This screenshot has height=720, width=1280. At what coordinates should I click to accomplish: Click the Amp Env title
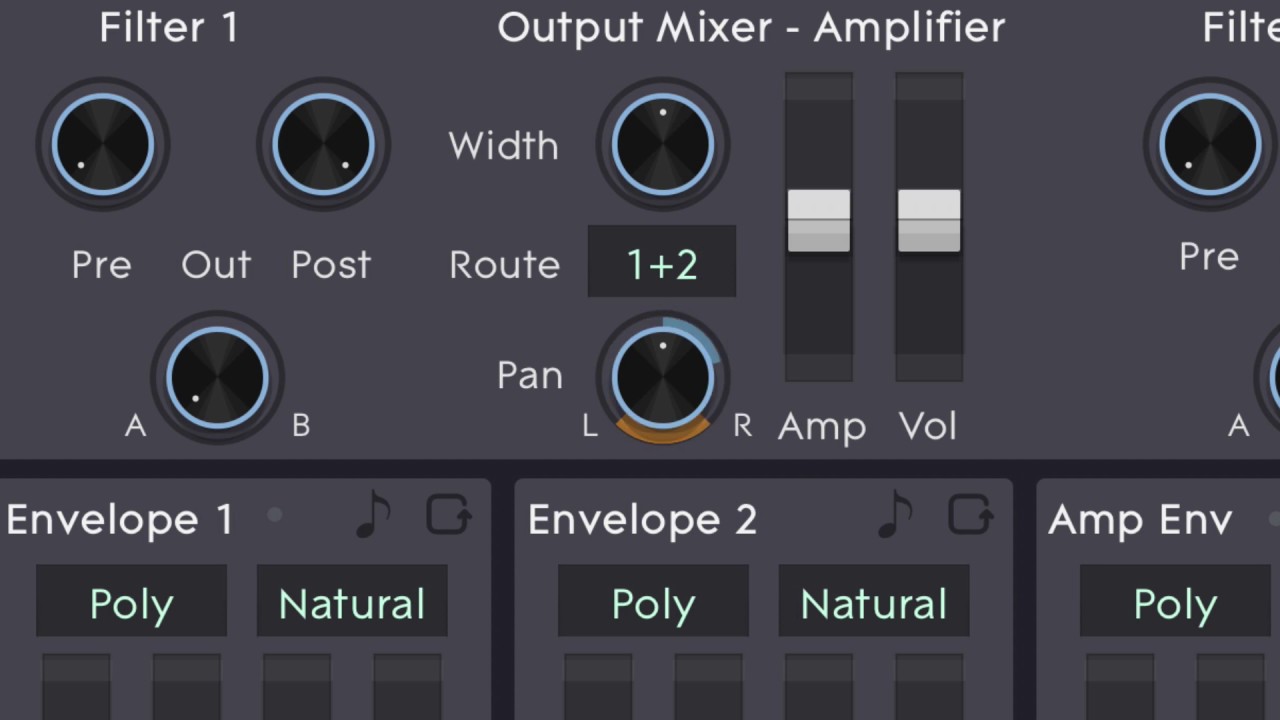pyautogui.click(x=1140, y=520)
